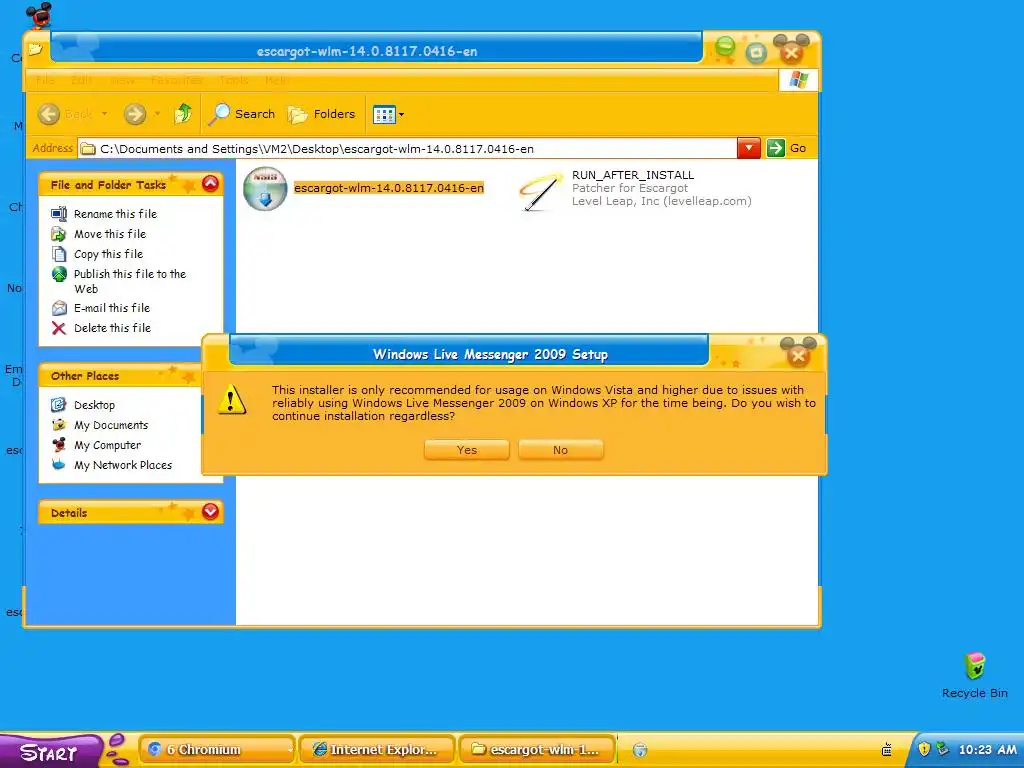The image size is (1024, 768).
Task: Switch to escargot-wlm folder taskbar button
Action: pos(537,750)
